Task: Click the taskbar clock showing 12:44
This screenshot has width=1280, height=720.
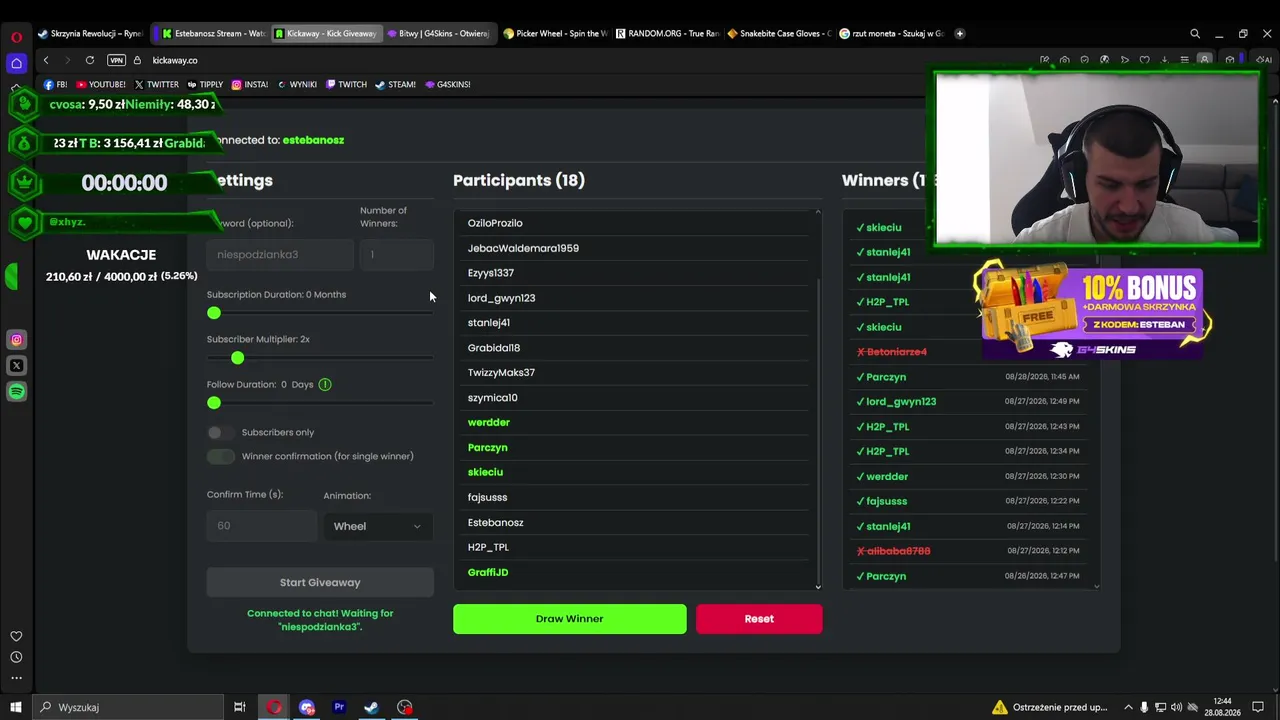Action: 1222,707
